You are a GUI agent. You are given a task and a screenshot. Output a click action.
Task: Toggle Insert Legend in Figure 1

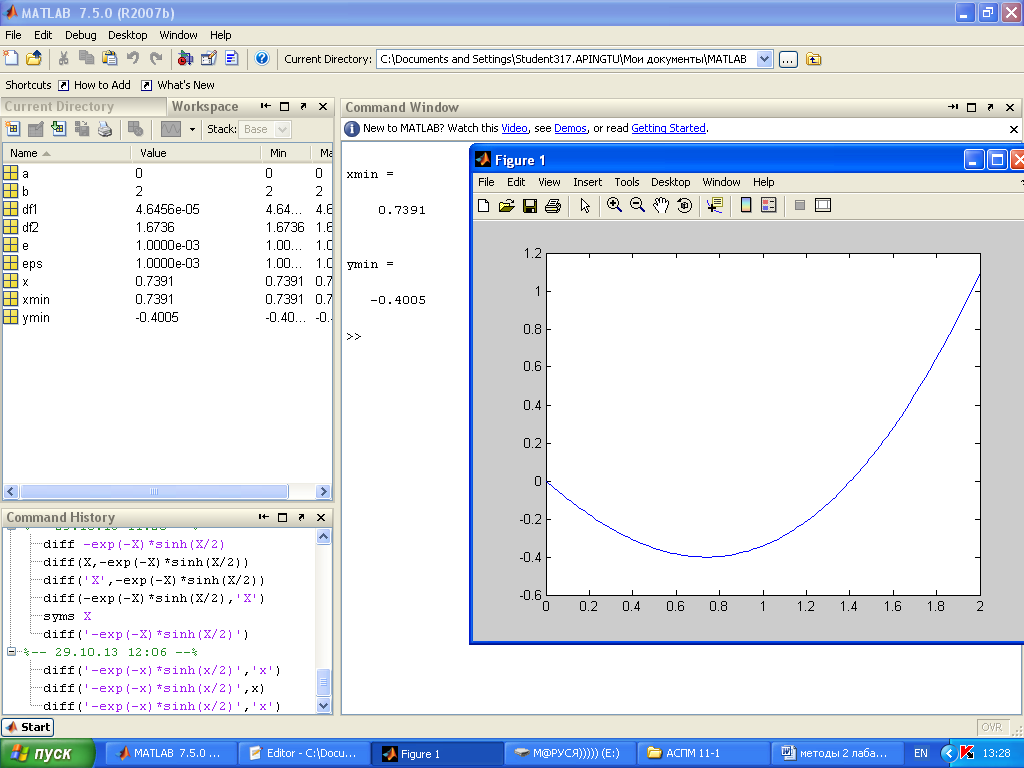pos(769,206)
